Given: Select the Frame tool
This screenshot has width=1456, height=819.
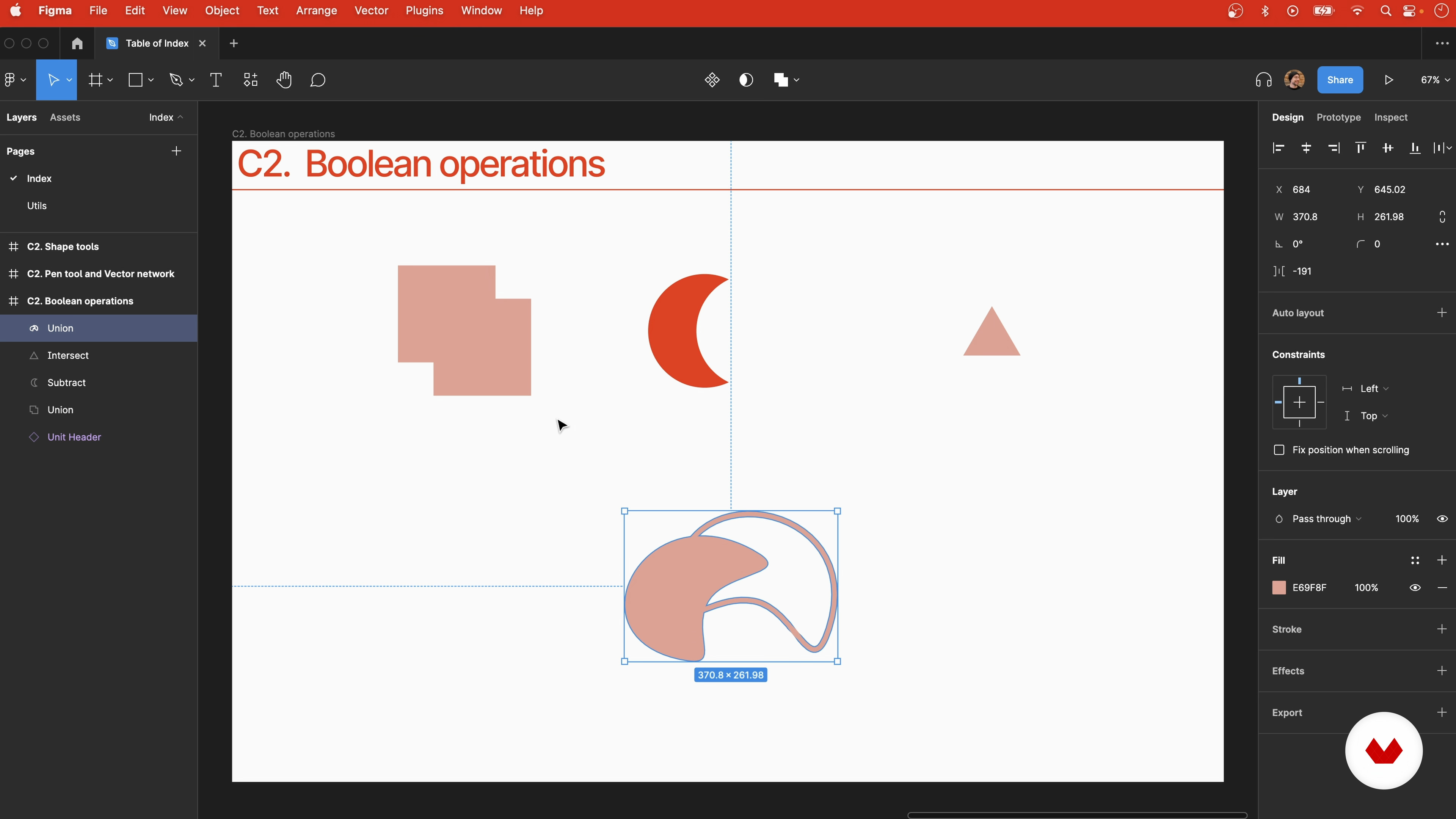Looking at the screenshot, I should point(96,80).
